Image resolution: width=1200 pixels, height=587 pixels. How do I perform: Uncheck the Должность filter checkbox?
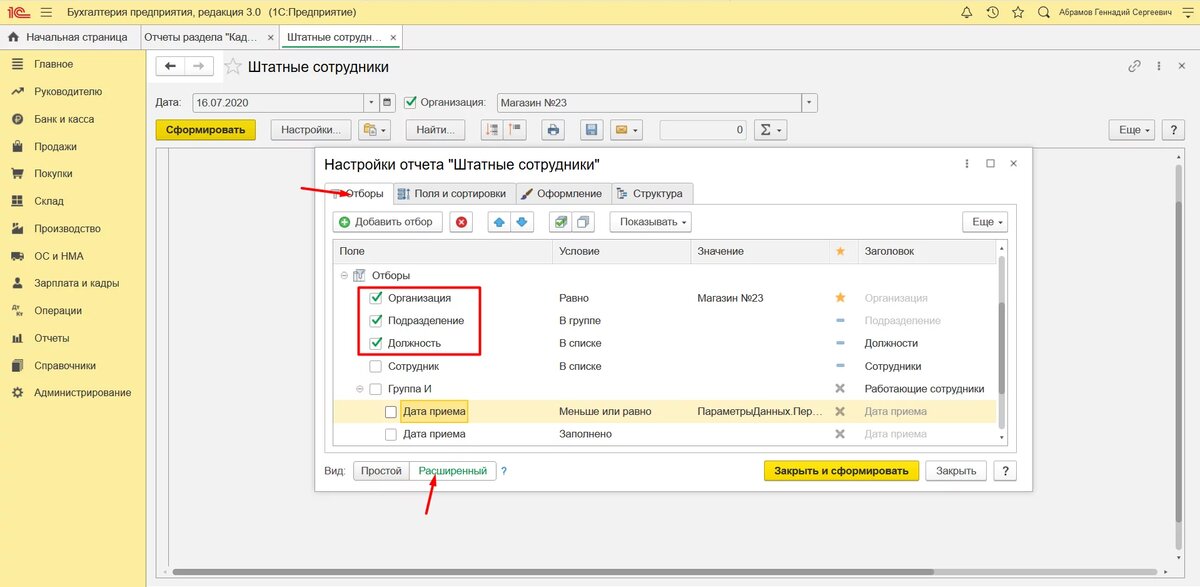[x=376, y=343]
